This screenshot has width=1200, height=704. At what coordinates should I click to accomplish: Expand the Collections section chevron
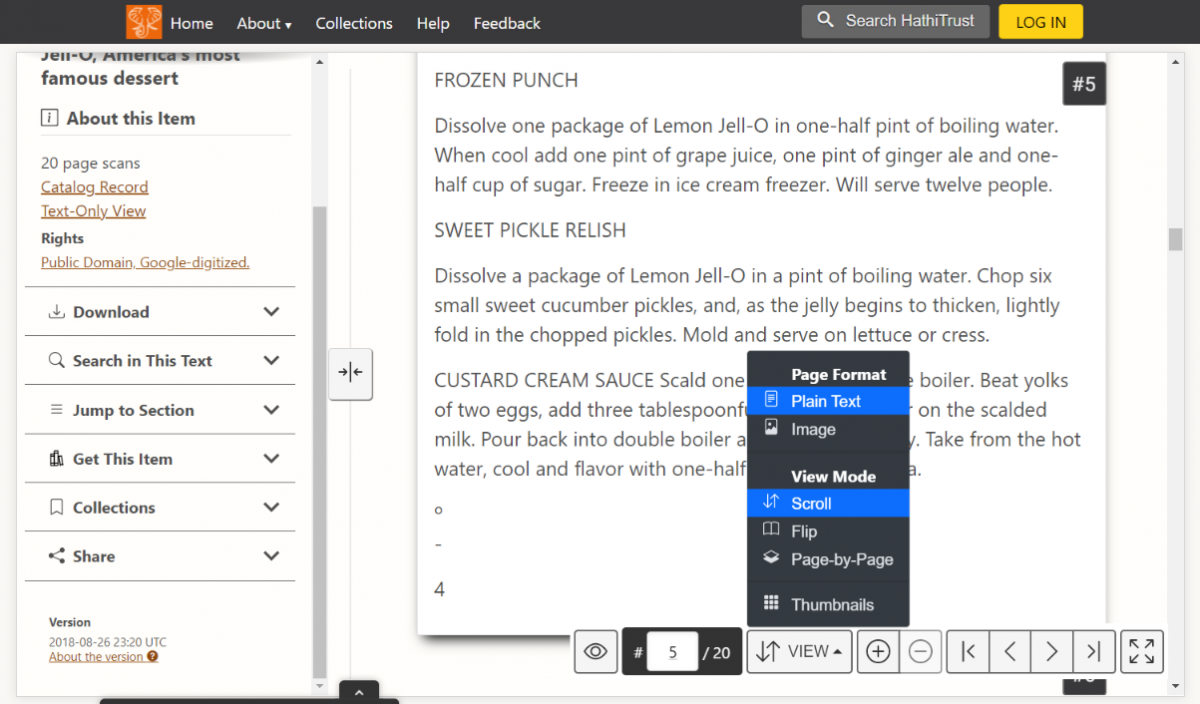[x=271, y=508]
